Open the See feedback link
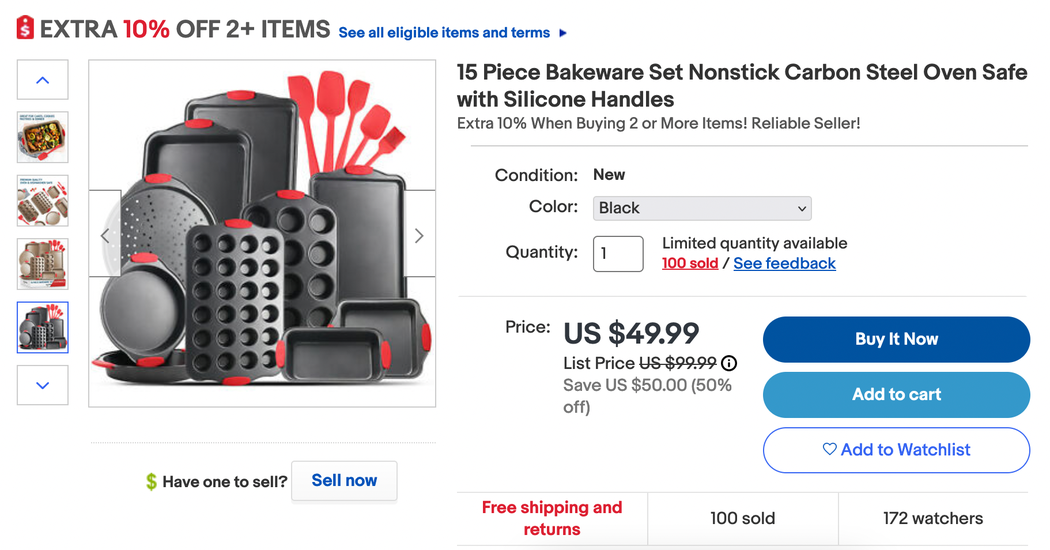The width and height of the screenshot is (1050, 550). [784, 263]
